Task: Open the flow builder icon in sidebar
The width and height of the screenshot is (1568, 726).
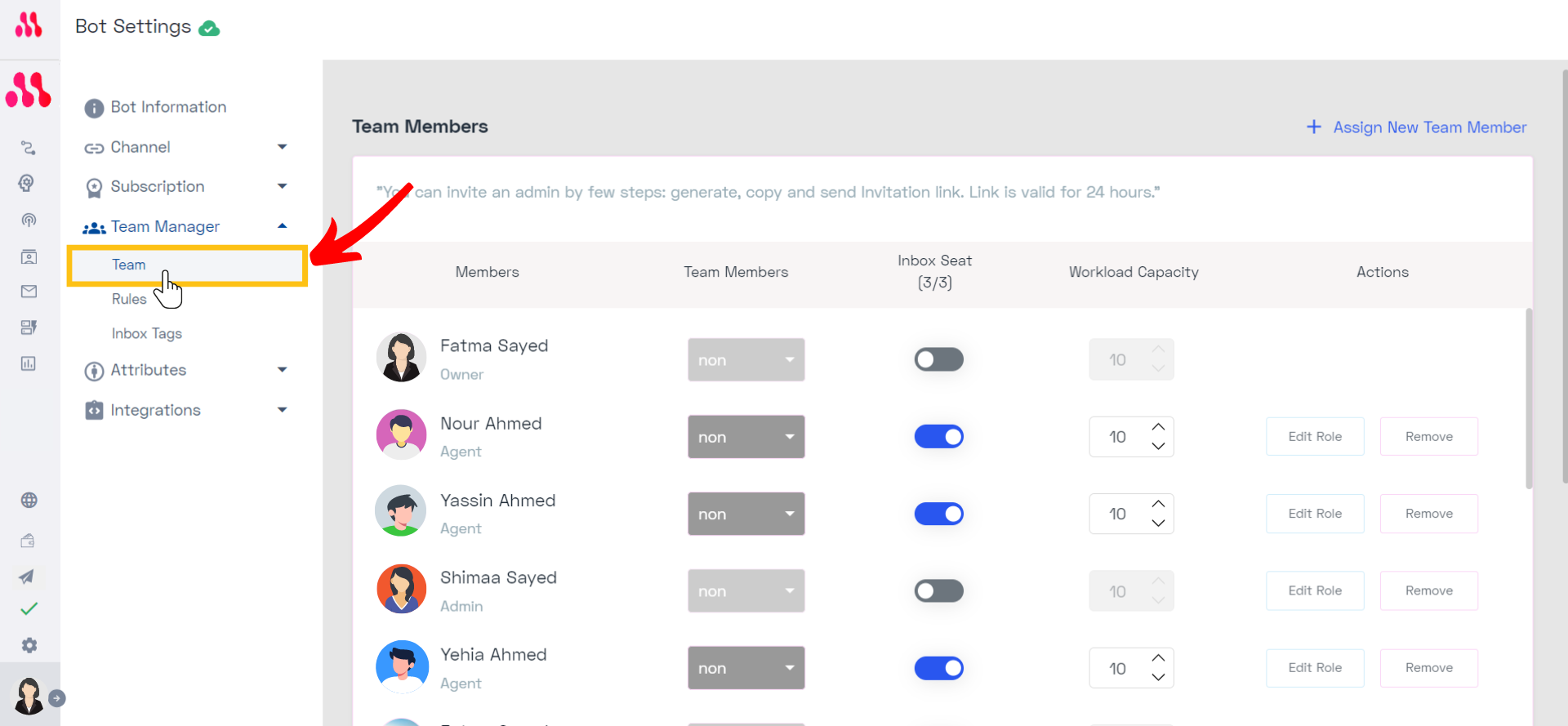Action: coord(29,148)
